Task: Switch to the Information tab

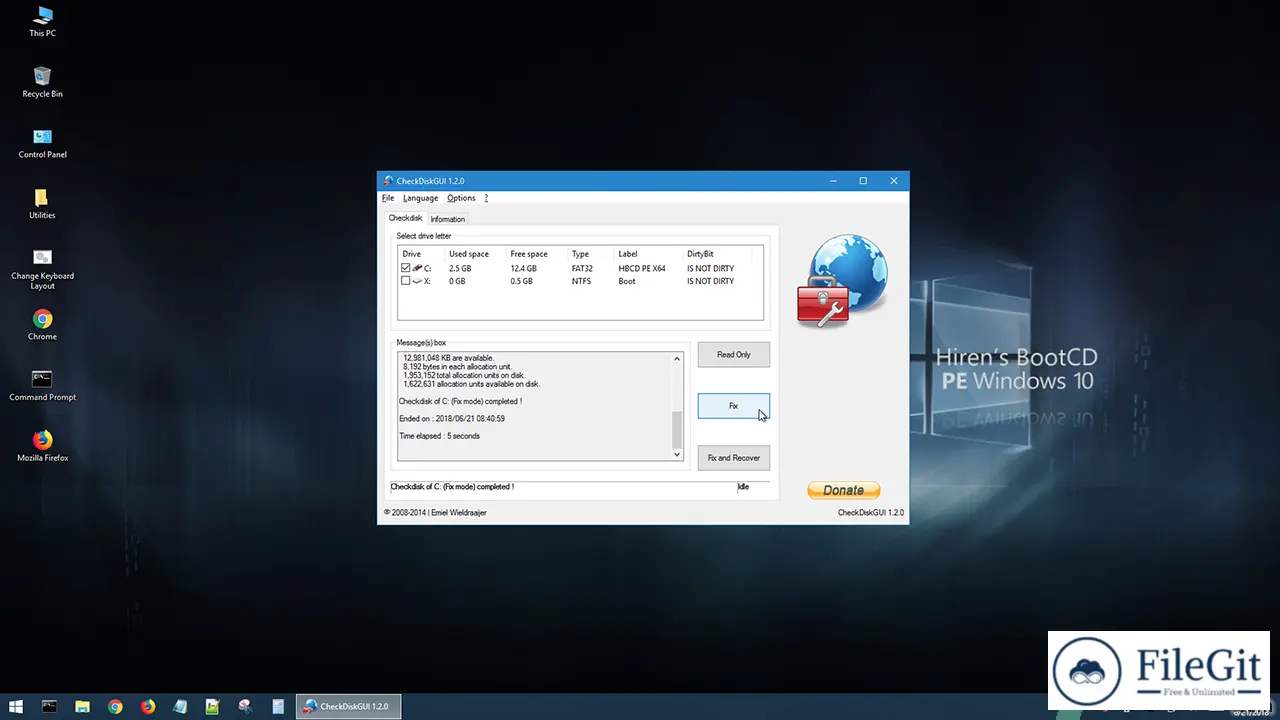Action: [447, 219]
